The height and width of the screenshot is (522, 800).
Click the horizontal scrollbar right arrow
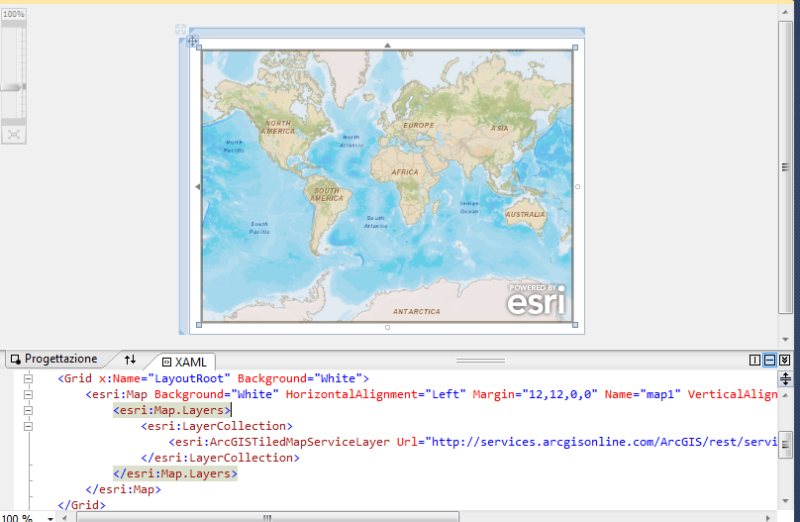tap(768, 518)
